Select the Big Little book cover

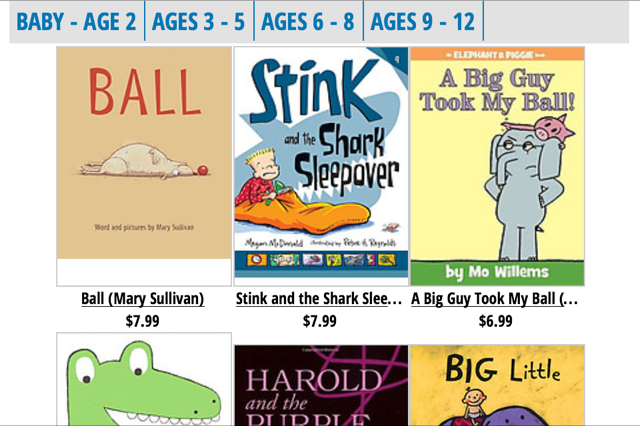point(498,385)
